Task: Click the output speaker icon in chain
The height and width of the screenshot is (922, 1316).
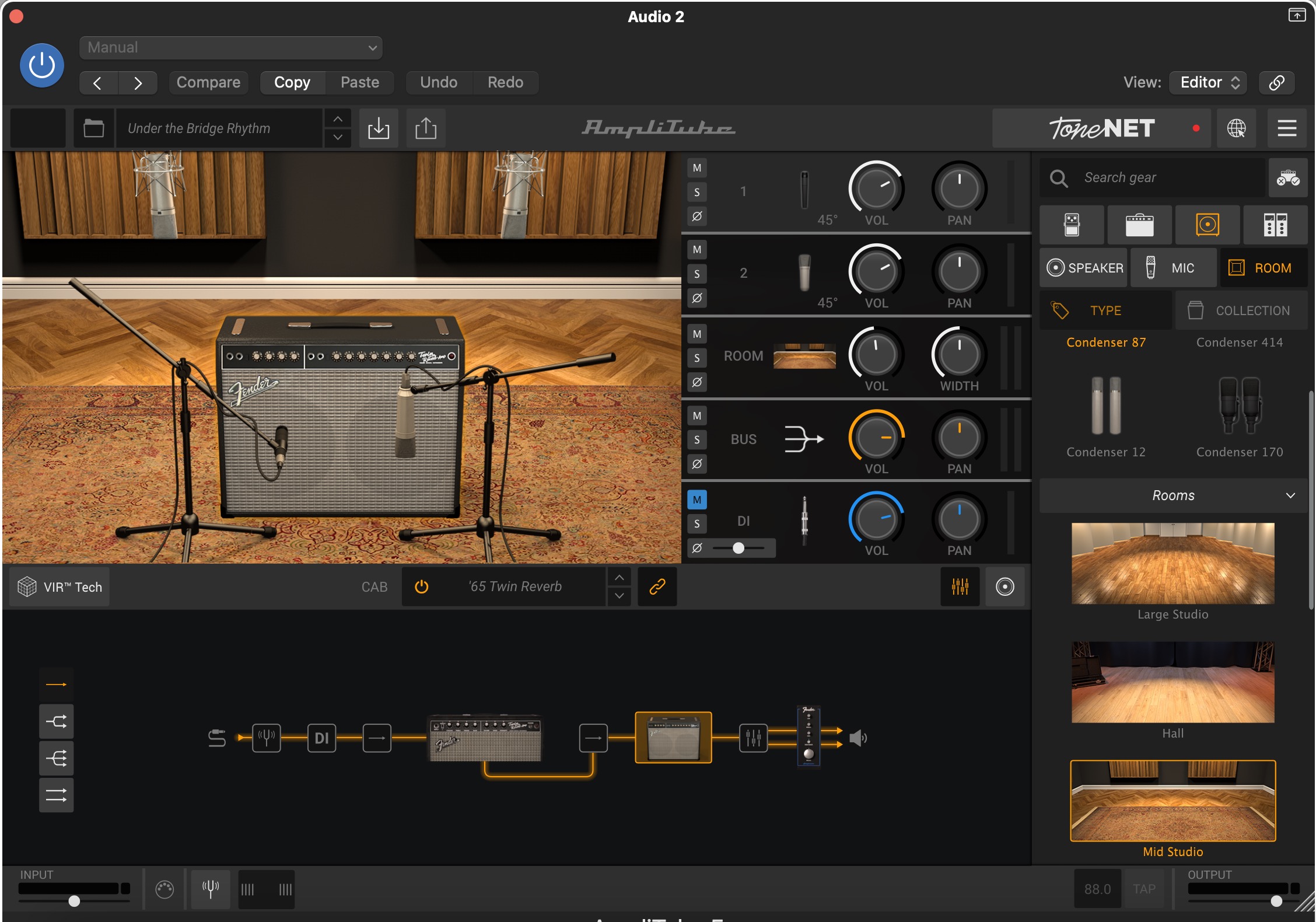Action: point(858,738)
